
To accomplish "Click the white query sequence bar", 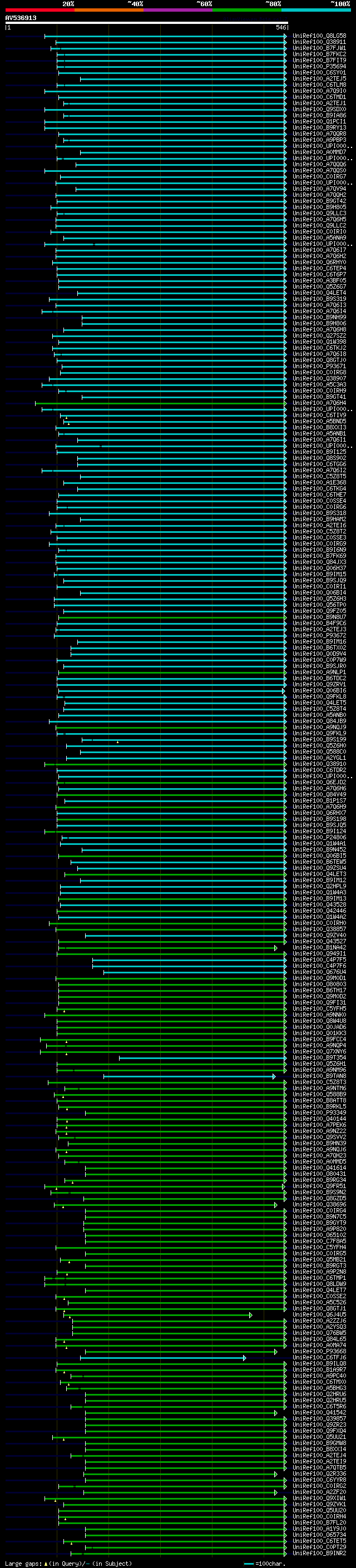I will (147, 23).
